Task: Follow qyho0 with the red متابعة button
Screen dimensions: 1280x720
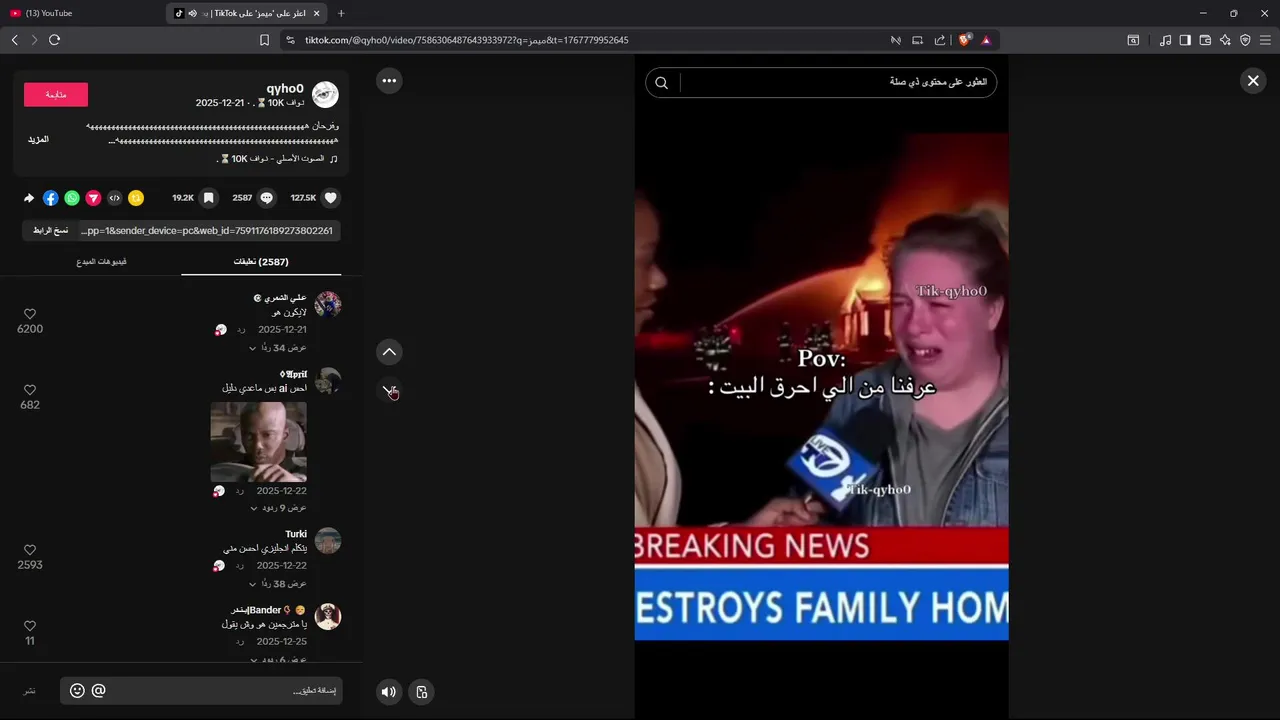Action: coord(56,94)
